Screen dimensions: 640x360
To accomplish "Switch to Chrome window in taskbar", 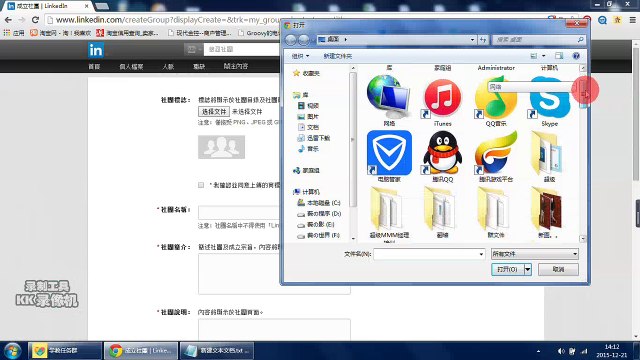I will click(x=141, y=351).
